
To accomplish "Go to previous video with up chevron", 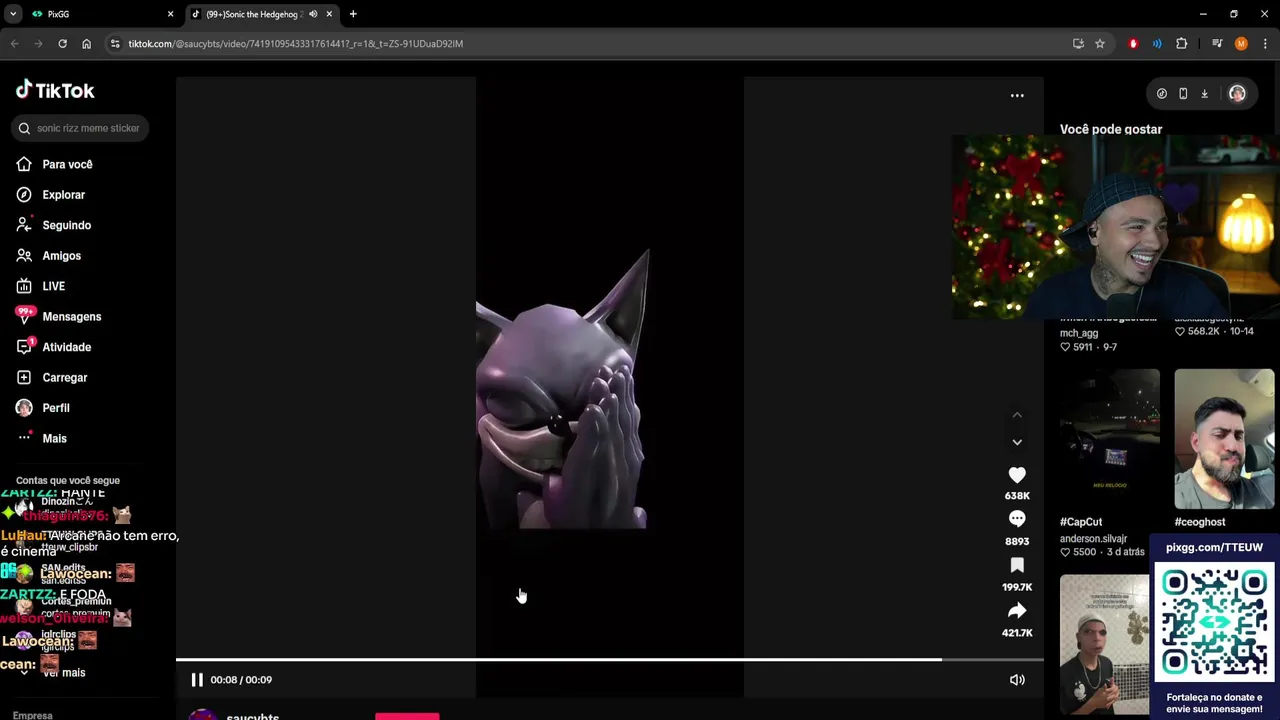I will (1017, 415).
